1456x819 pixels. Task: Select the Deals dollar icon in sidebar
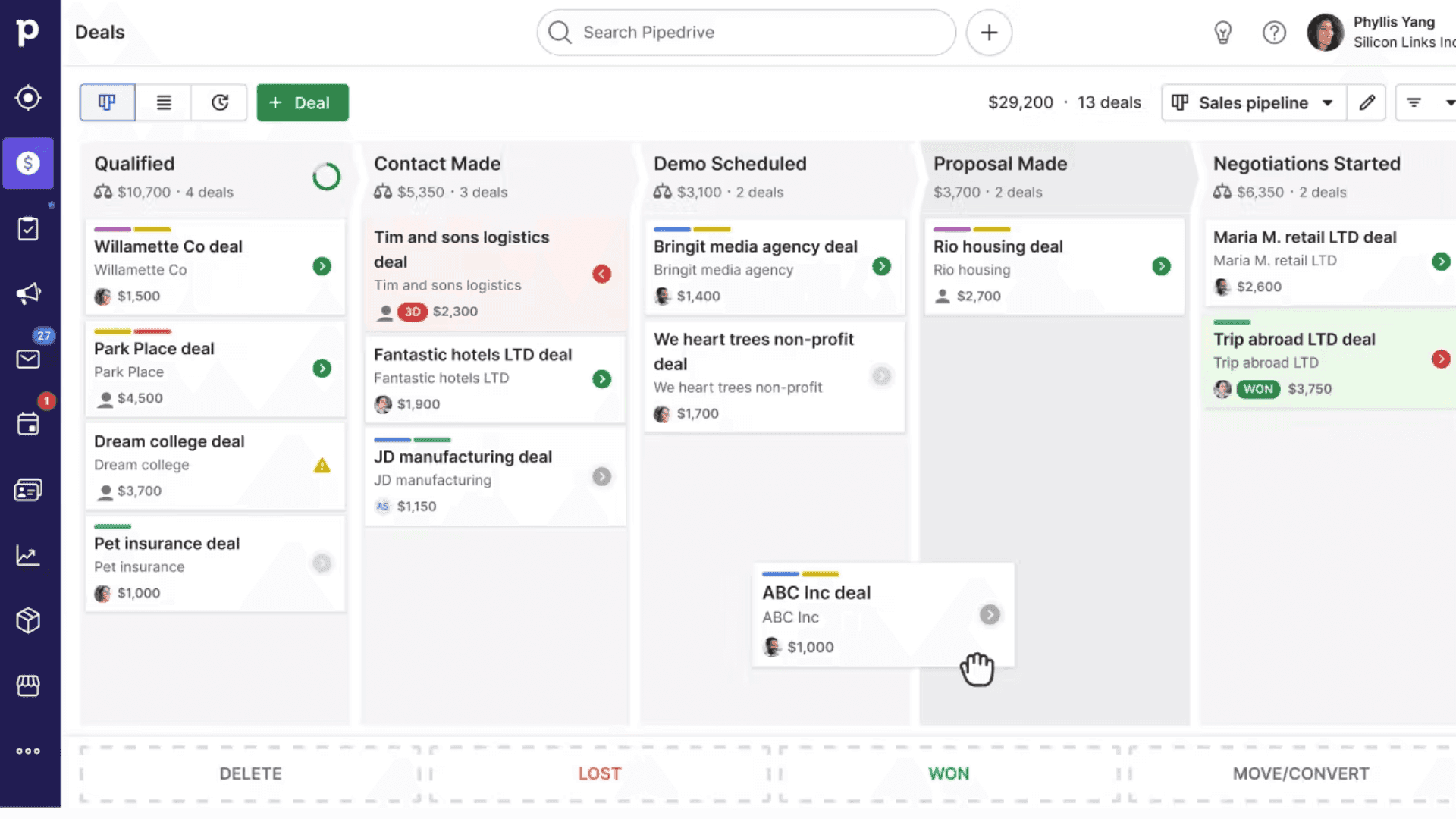point(28,163)
